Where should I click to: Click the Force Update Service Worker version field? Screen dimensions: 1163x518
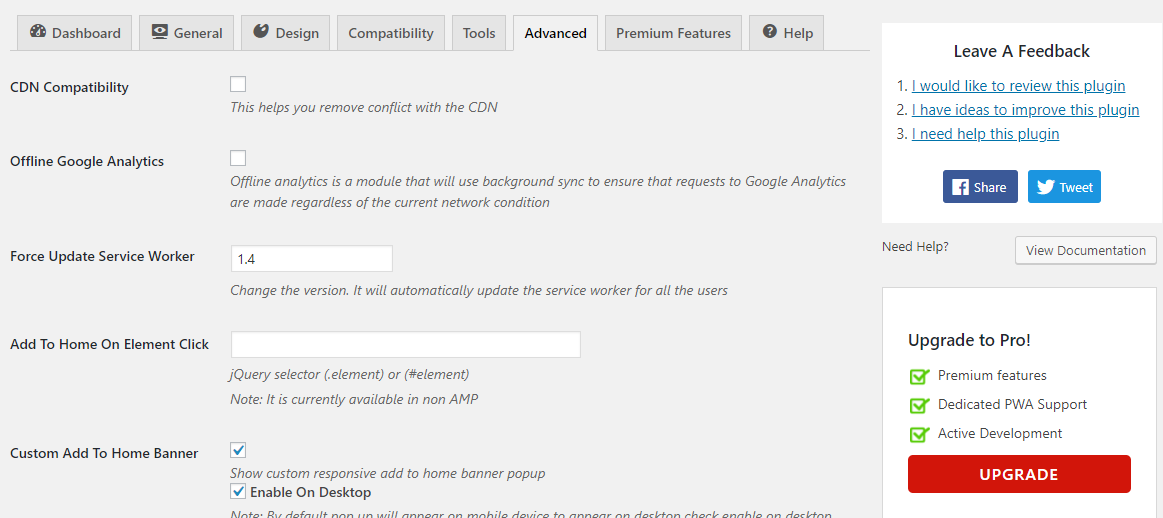[311, 259]
